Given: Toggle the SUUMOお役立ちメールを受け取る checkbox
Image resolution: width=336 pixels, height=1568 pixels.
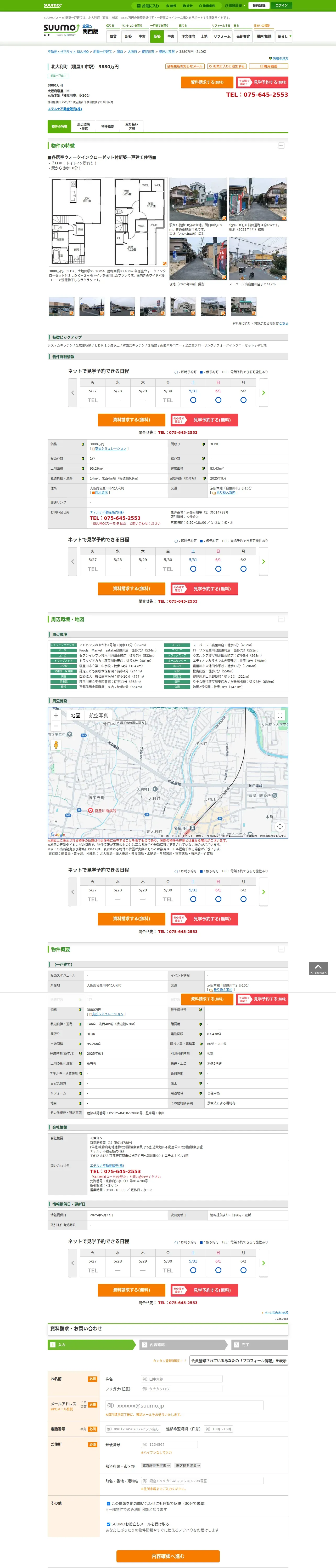Looking at the screenshot, I should pyautogui.click(x=109, y=1524).
